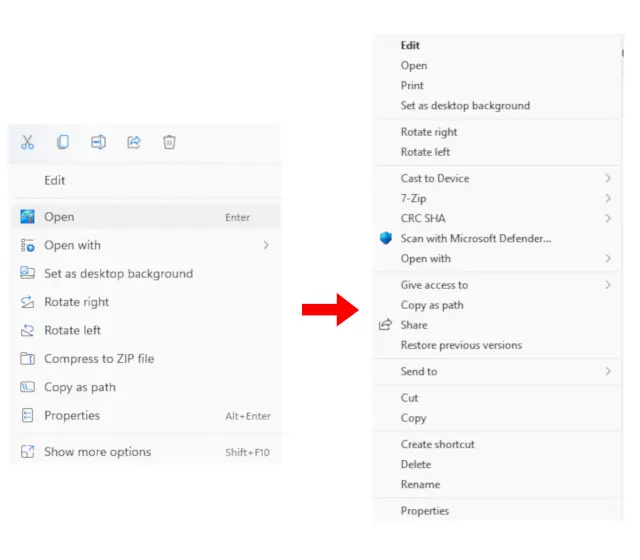The height and width of the screenshot is (560, 640).
Task: Choose Set as desktop background in new menu
Action: (x=118, y=274)
